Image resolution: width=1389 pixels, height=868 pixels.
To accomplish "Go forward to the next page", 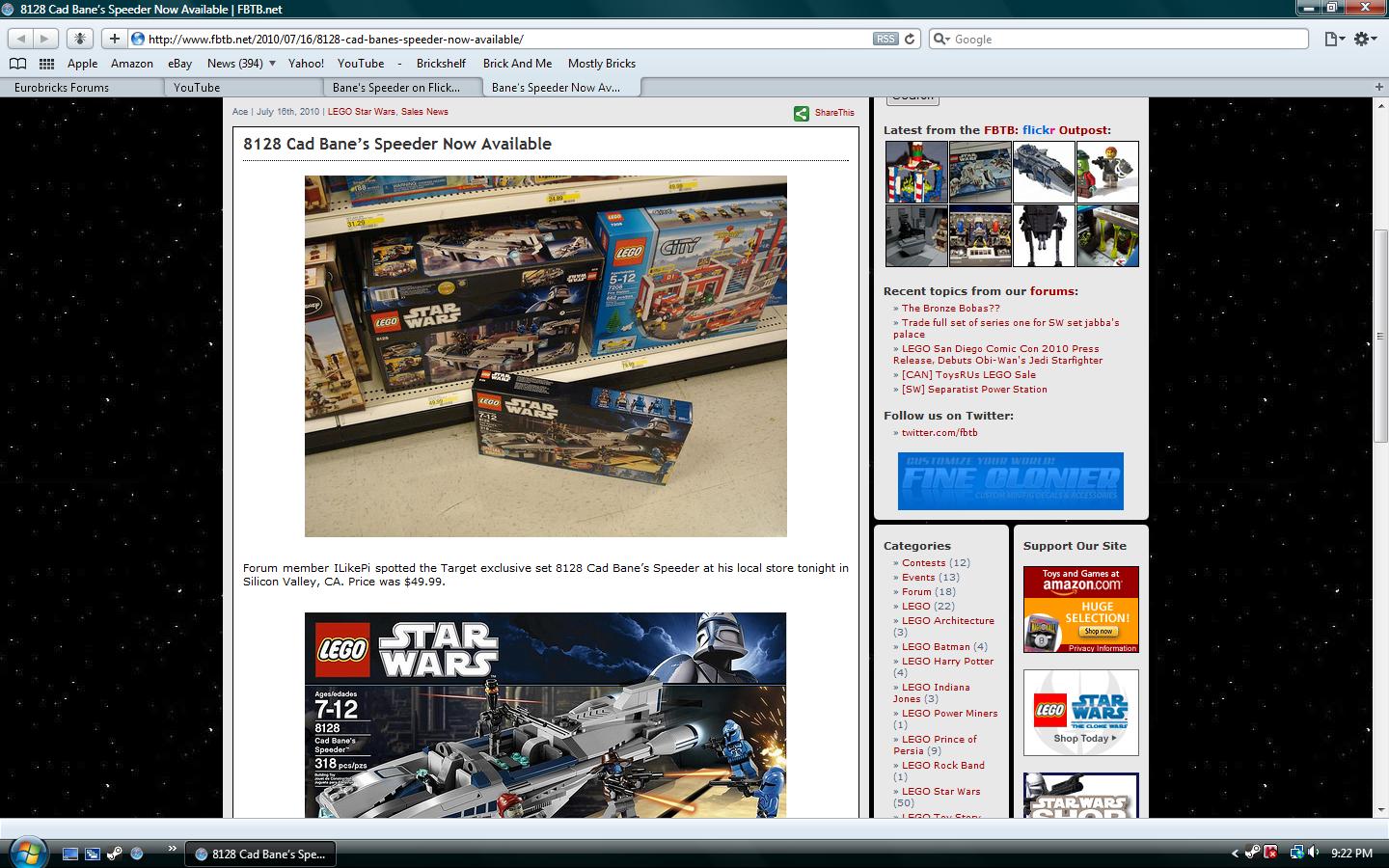I will [x=44, y=39].
